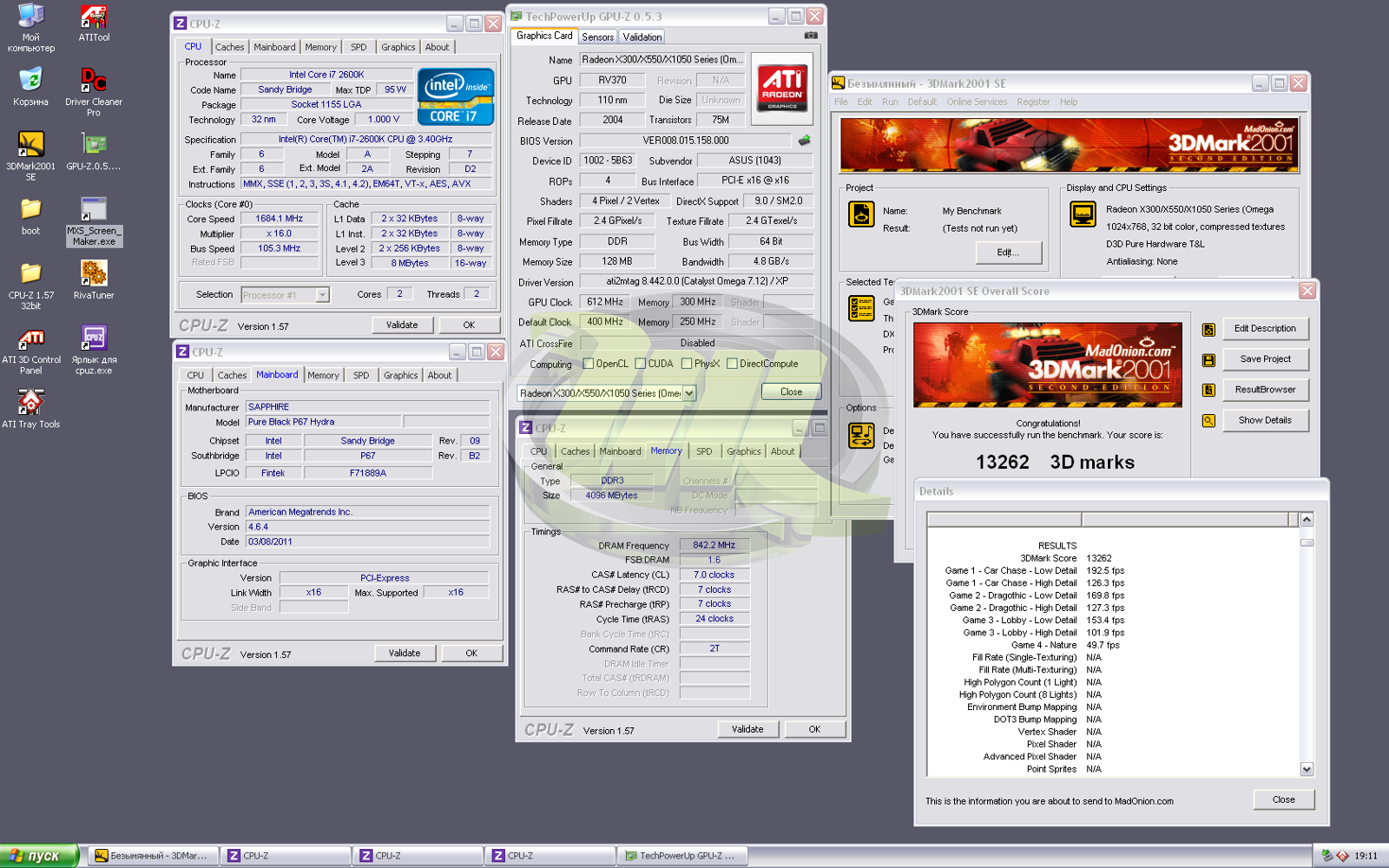Click scroll-up arrow in the Details results list

1307,520
